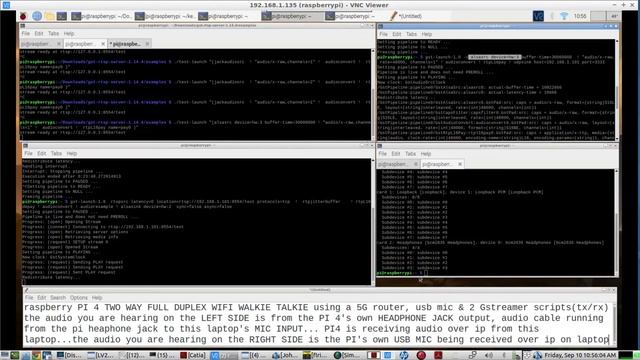Click the top-right terminal's vertical scrollbar
This screenshot has width=640, height=360.
[x=617, y=89]
